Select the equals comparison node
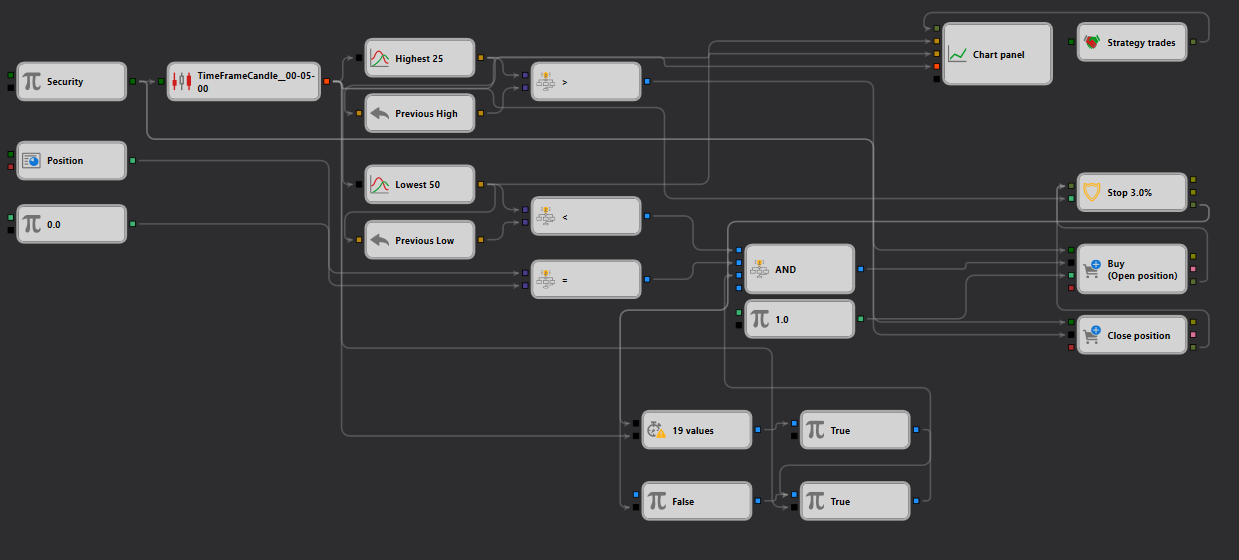This screenshot has height=560, width=1239. pos(585,279)
